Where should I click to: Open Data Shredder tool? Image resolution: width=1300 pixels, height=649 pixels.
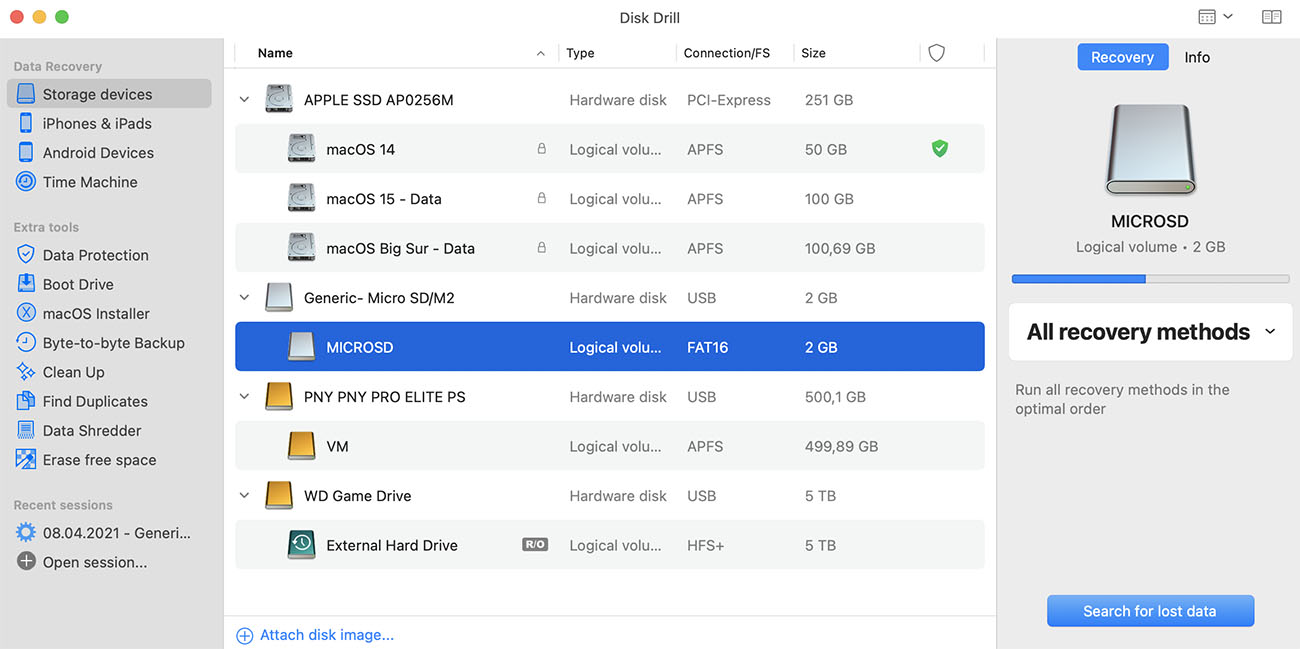(92, 431)
